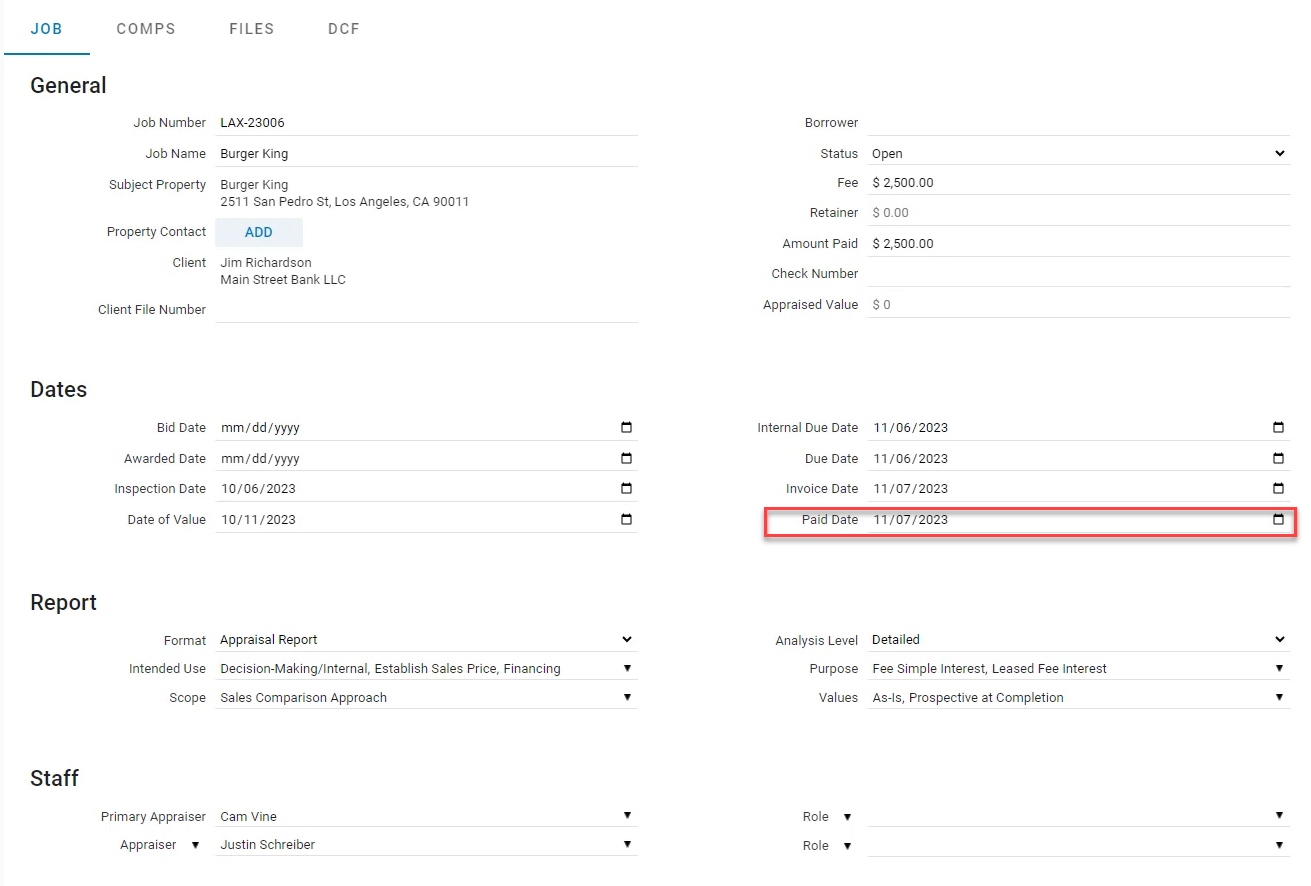
Task: Open the Invoice Date calendar picker
Action: pyautogui.click(x=1278, y=489)
